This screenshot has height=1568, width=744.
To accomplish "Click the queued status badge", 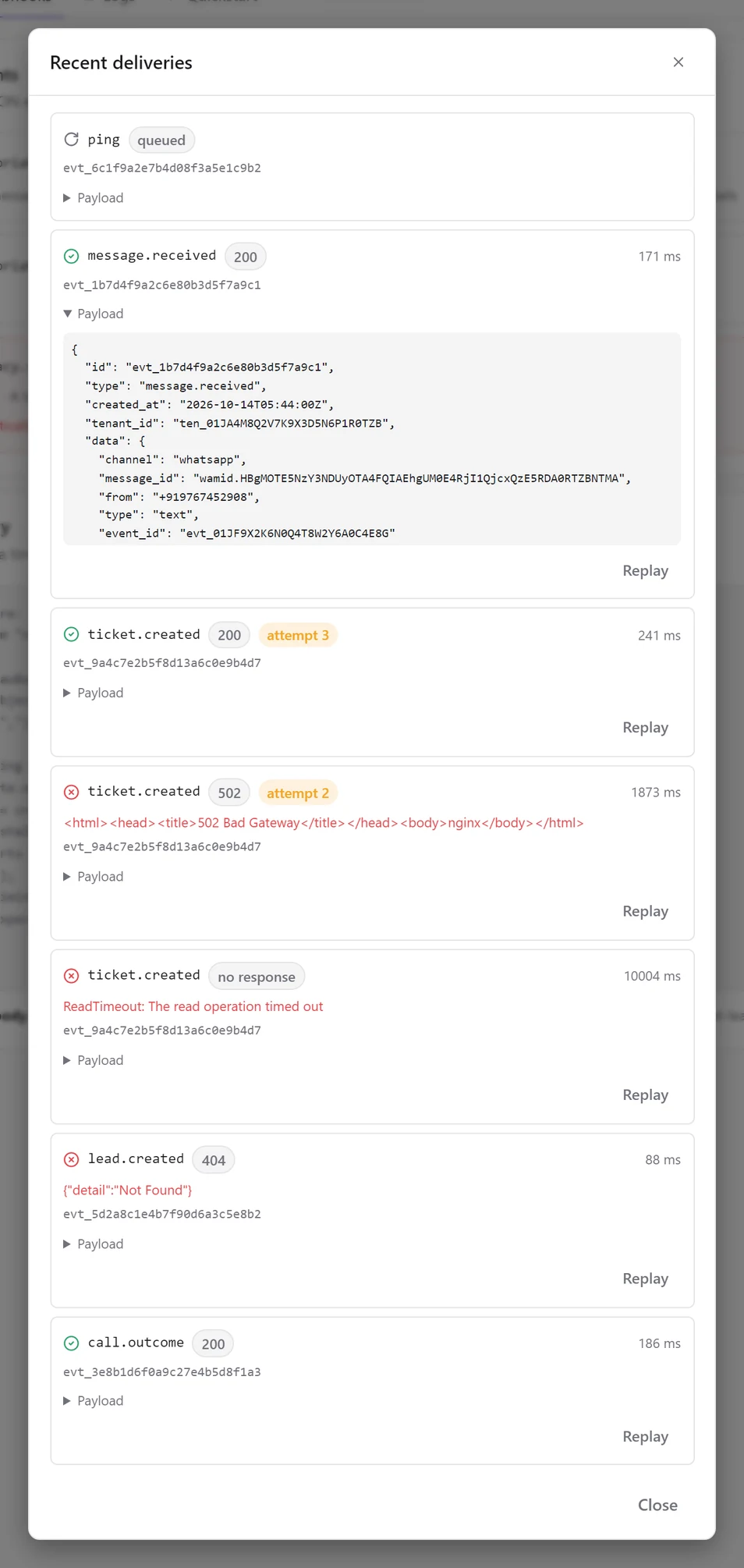I will (x=161, y=140).
